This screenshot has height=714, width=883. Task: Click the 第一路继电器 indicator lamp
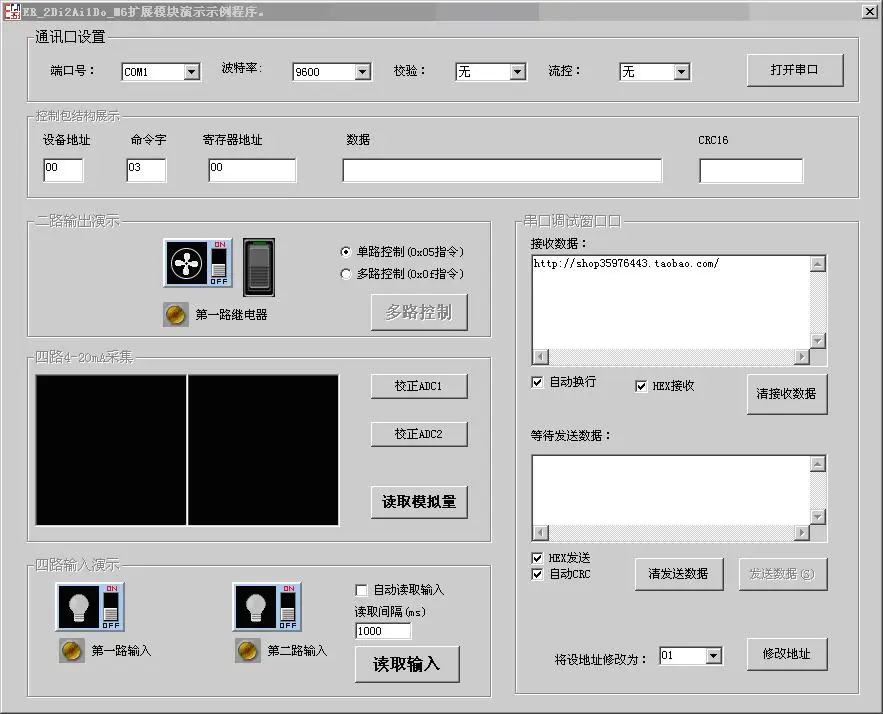[175, 314]
